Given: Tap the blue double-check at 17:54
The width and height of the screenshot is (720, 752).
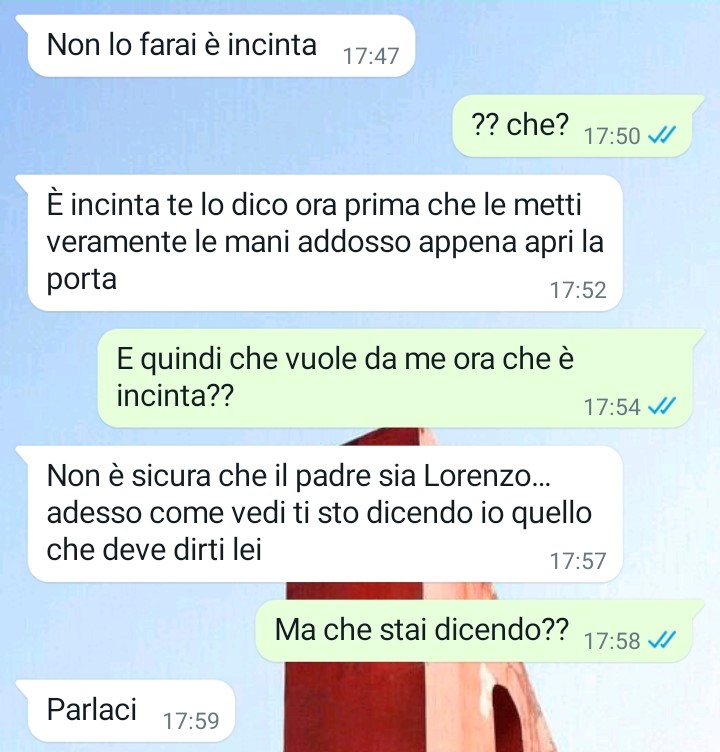Looking at the screenshot, I should point(661,406).
